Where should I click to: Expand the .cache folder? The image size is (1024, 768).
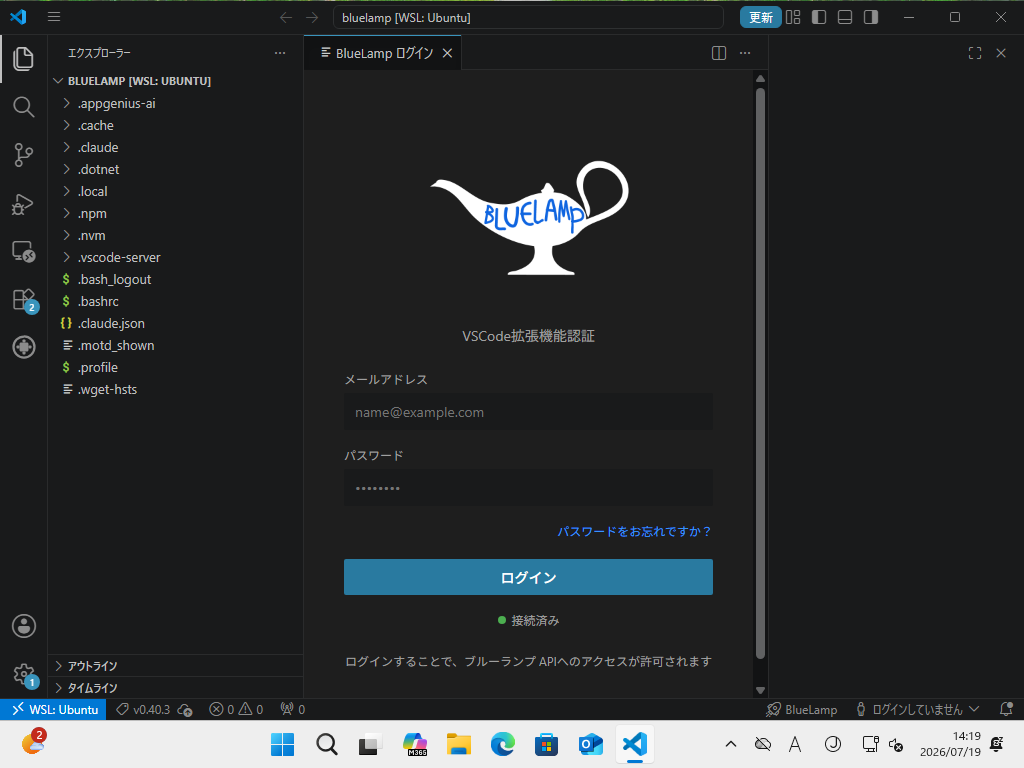[175, 125]
